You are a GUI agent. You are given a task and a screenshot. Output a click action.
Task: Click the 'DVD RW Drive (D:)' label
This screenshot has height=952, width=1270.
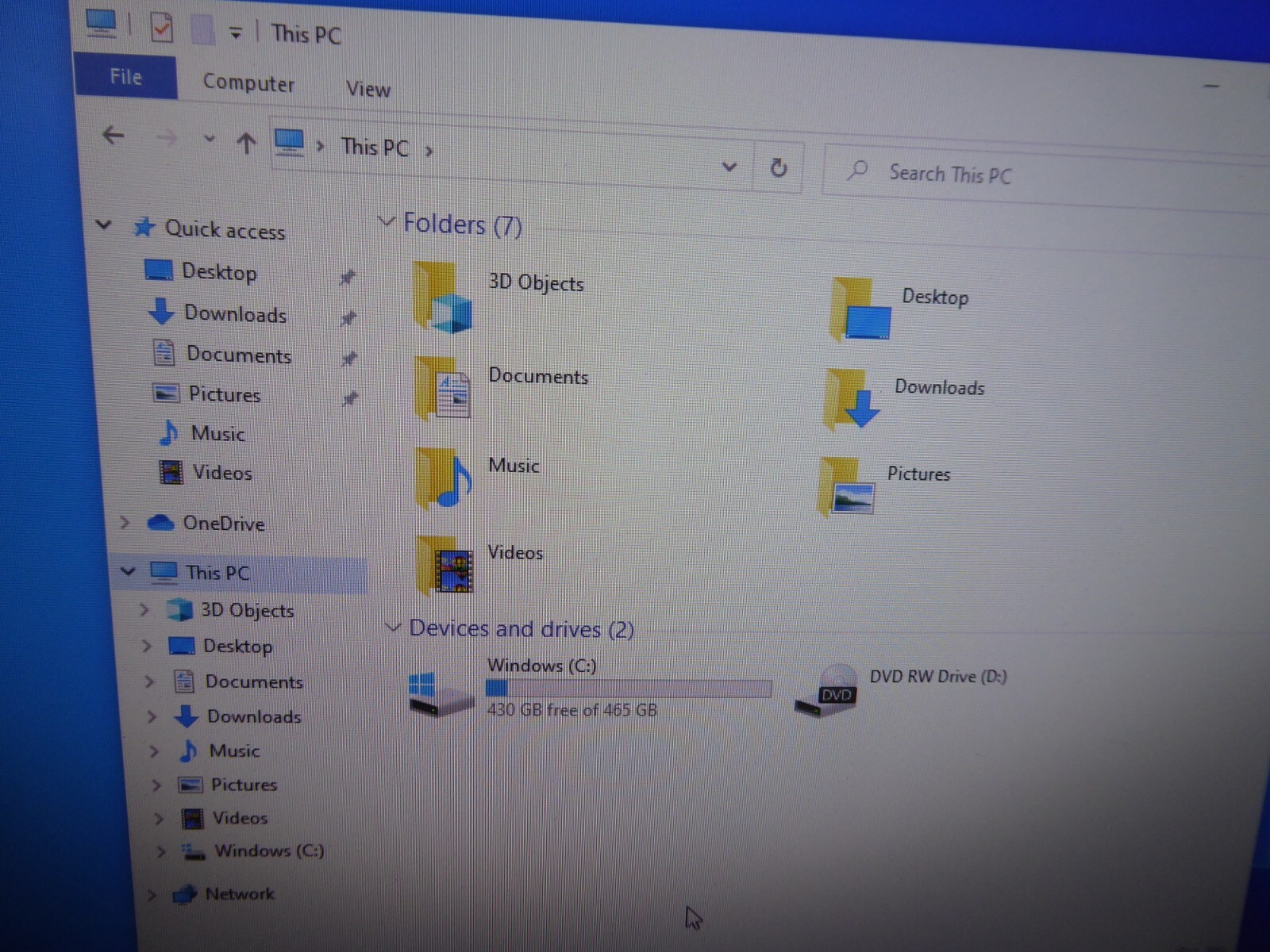[x=938, y=677]
